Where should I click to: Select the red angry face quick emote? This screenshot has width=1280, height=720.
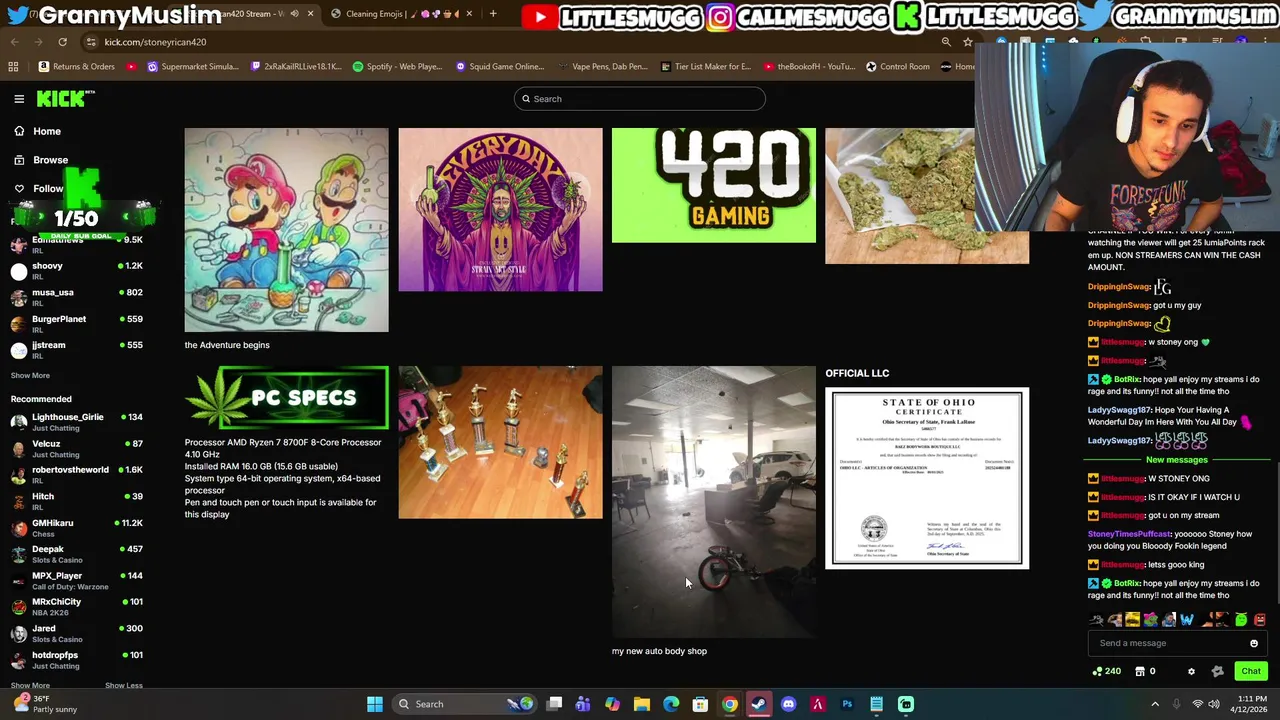tap(1259, 620)
